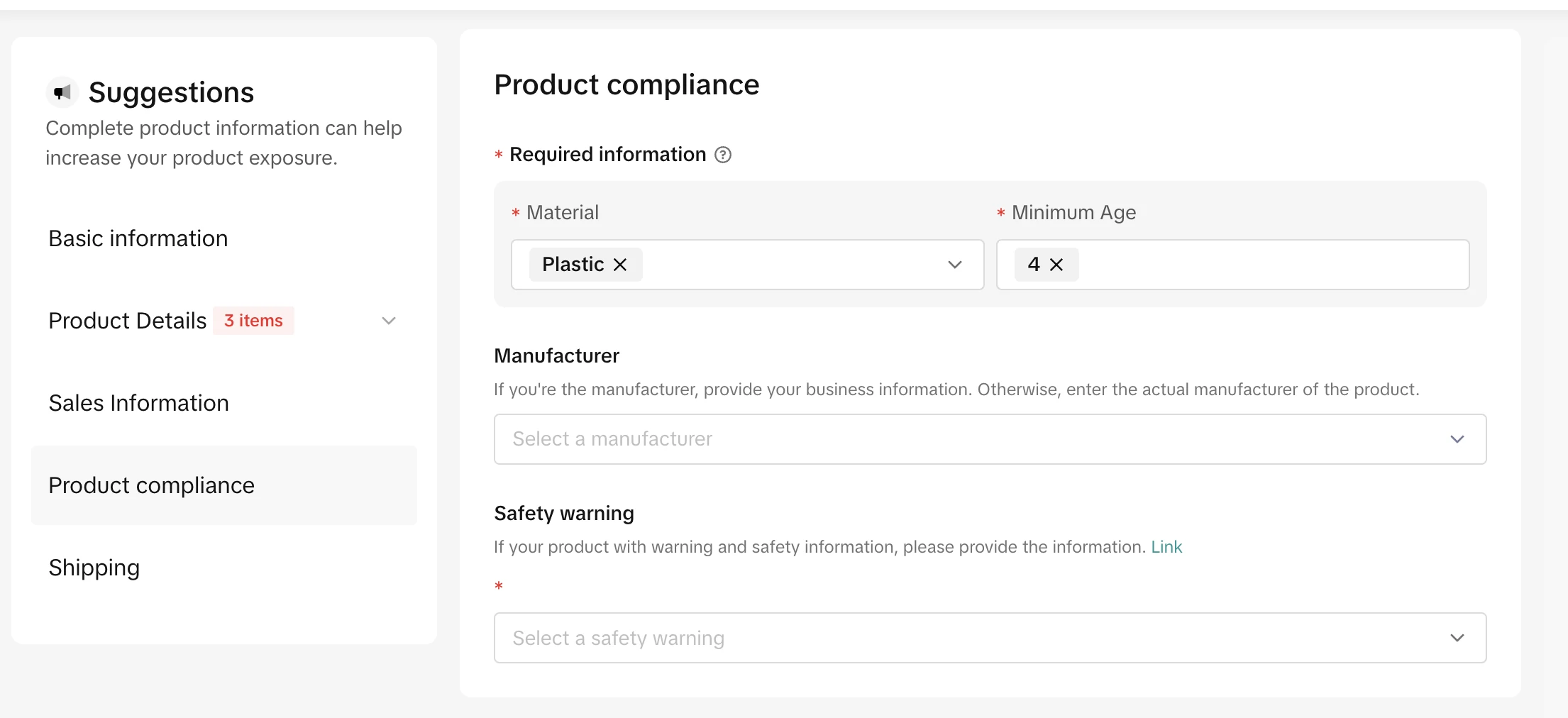Screen dimensions: 1568x718
Task: Jump to the Shipping section
Action: [x=94, y=568]
